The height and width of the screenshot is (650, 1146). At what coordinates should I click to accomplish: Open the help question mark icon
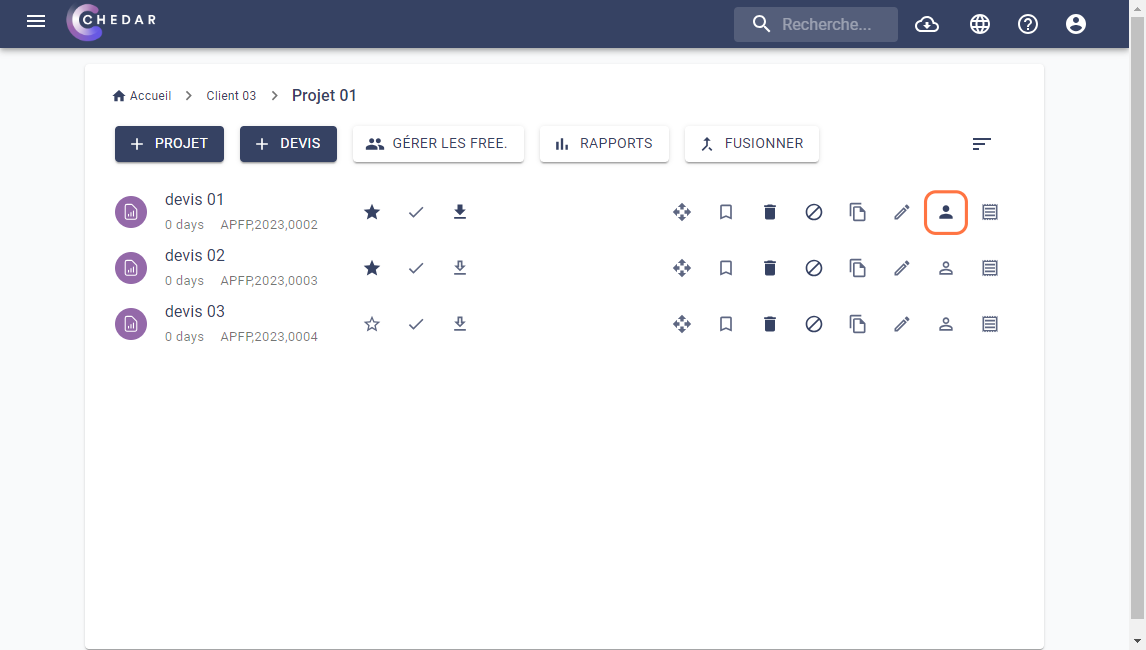[x=1028, y=24]
